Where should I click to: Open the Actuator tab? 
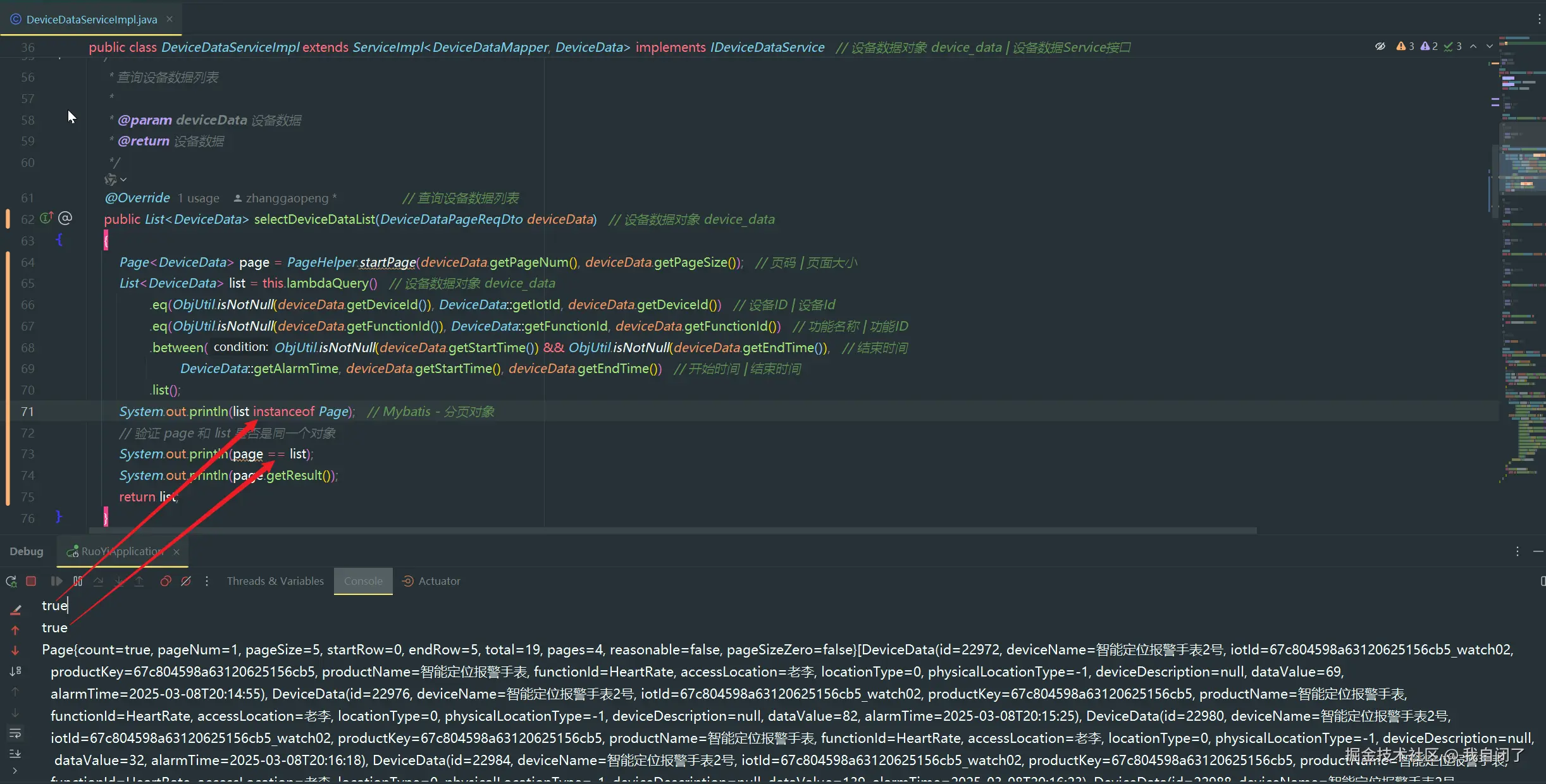(x=432, y=581)
